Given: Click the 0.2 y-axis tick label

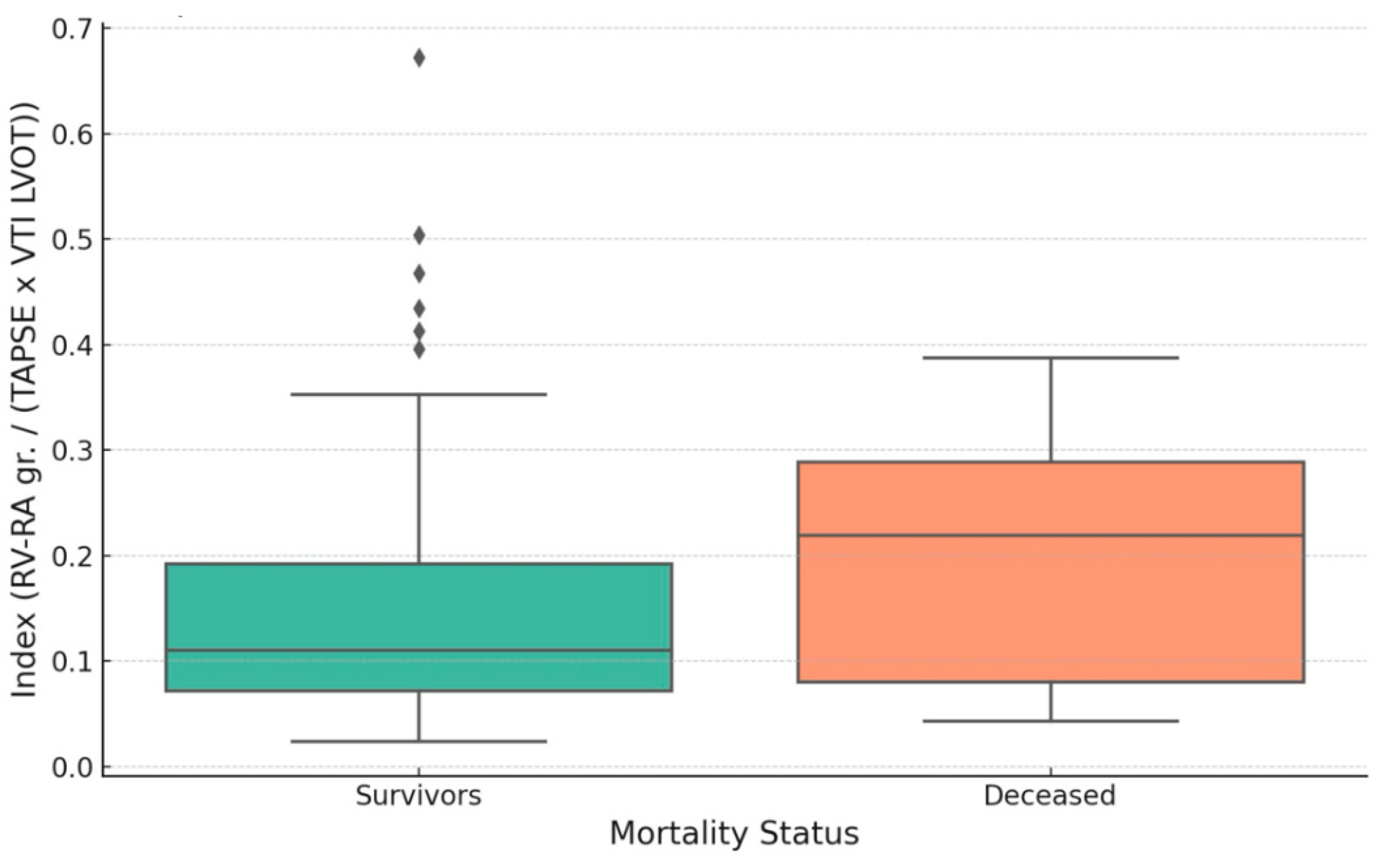Looking at the screenshot, I should pyautogui.click(x=73, y=556).
